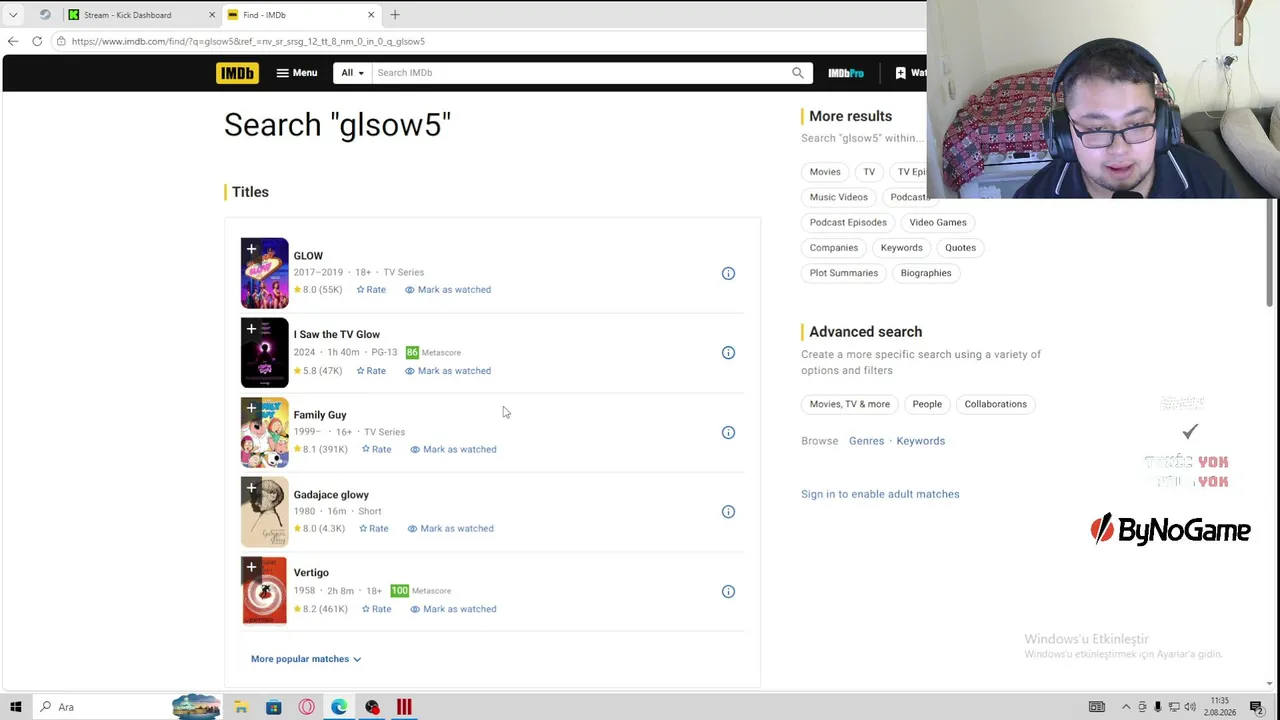Mark Vertigo as watched
Image resolution: width=1280 pixels, height=720 pixels.
[453, 609]
